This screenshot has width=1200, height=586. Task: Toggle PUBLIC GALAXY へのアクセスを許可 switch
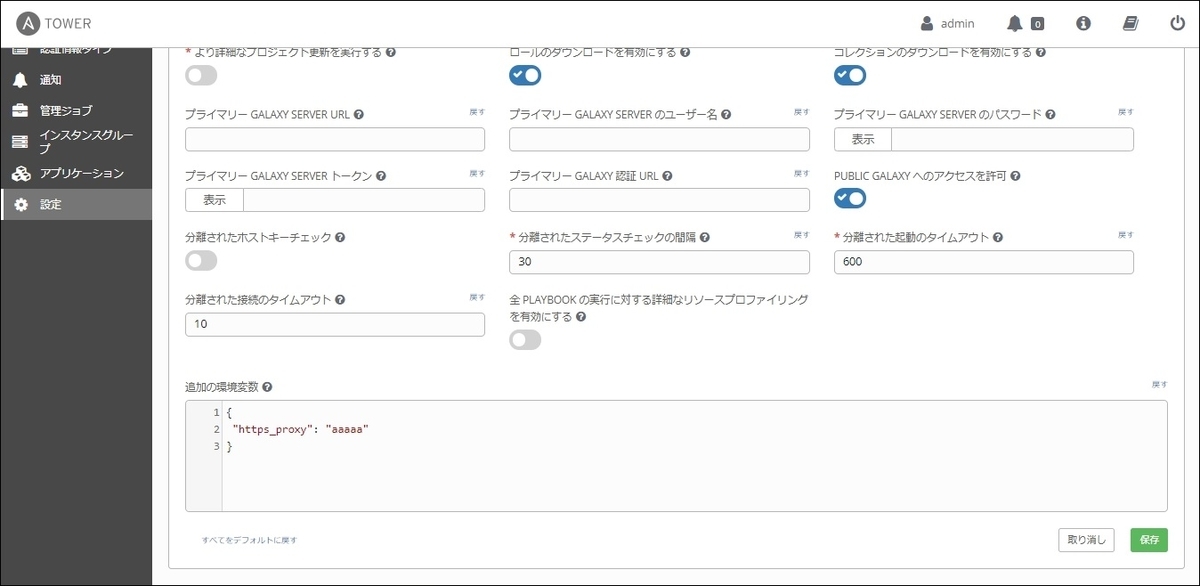click(850, 199)
